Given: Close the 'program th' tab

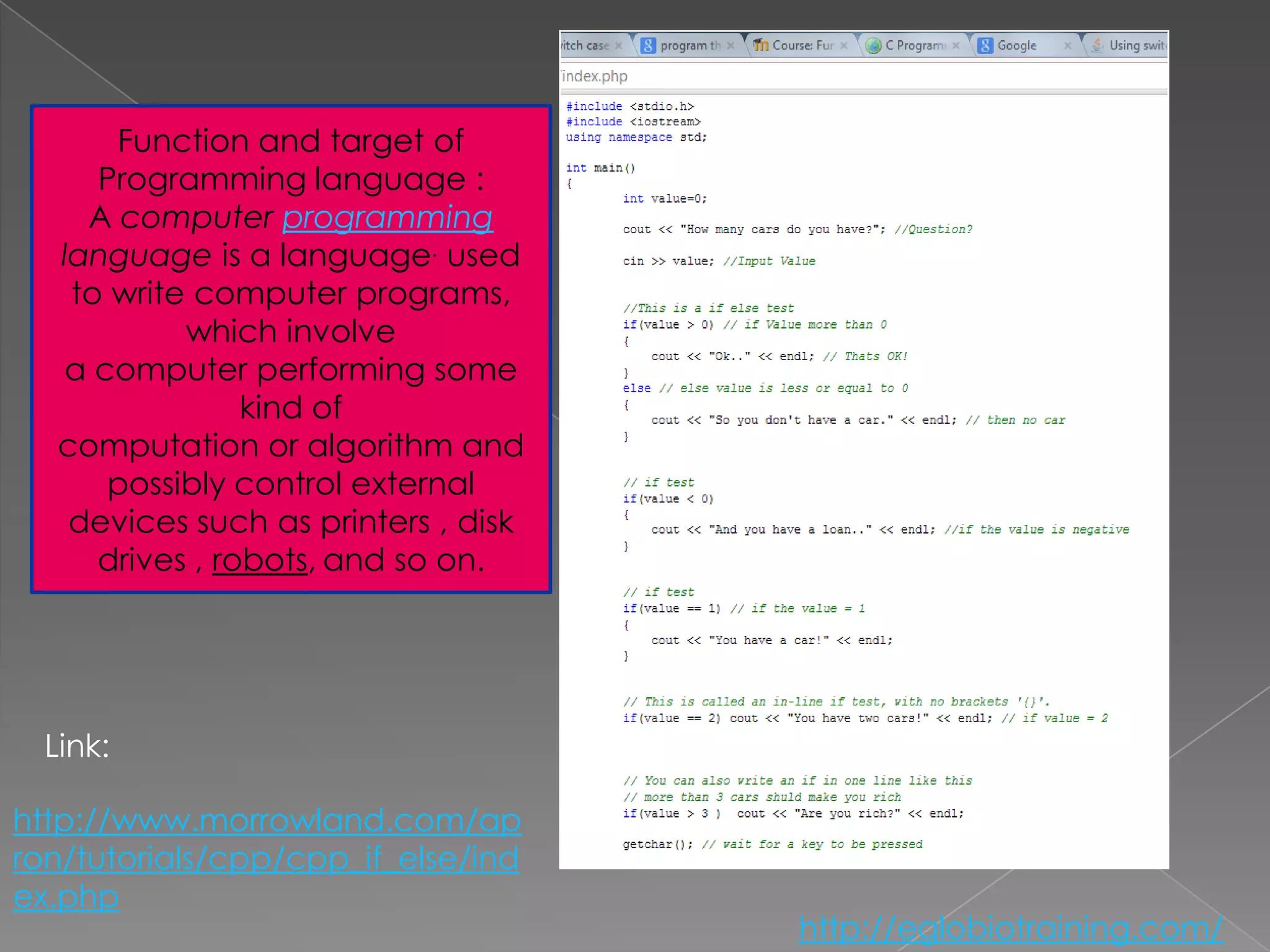Looking at the screenshot, I should pos(730,45).
